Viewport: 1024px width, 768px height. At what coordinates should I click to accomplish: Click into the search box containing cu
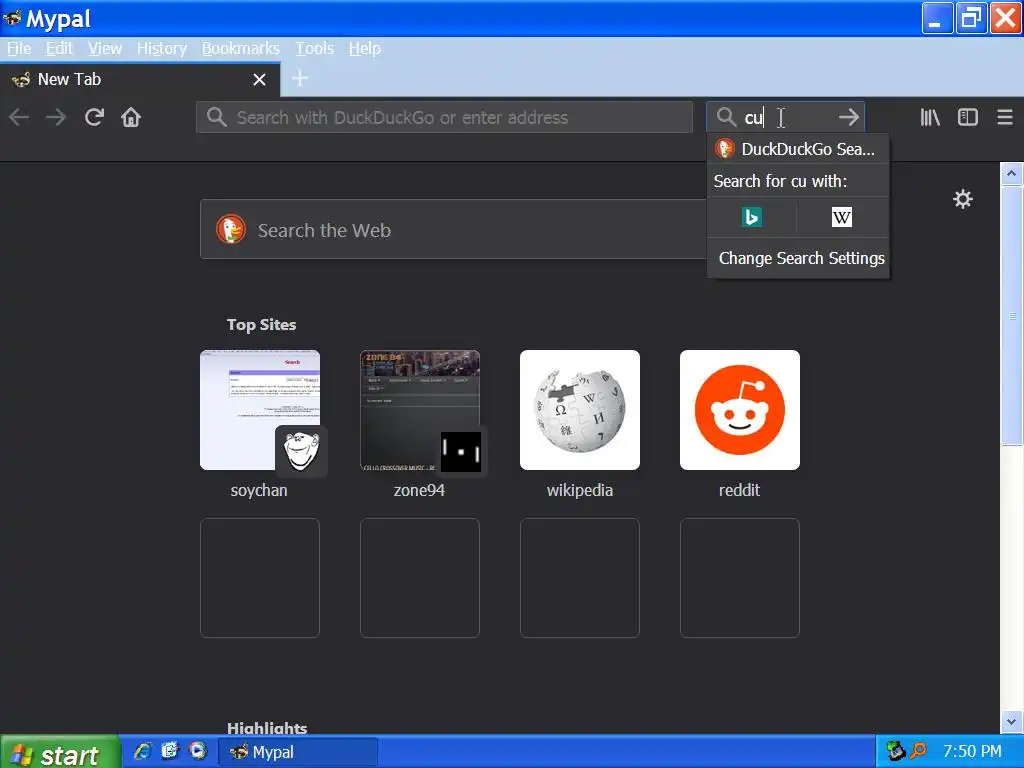coord(786,118)
